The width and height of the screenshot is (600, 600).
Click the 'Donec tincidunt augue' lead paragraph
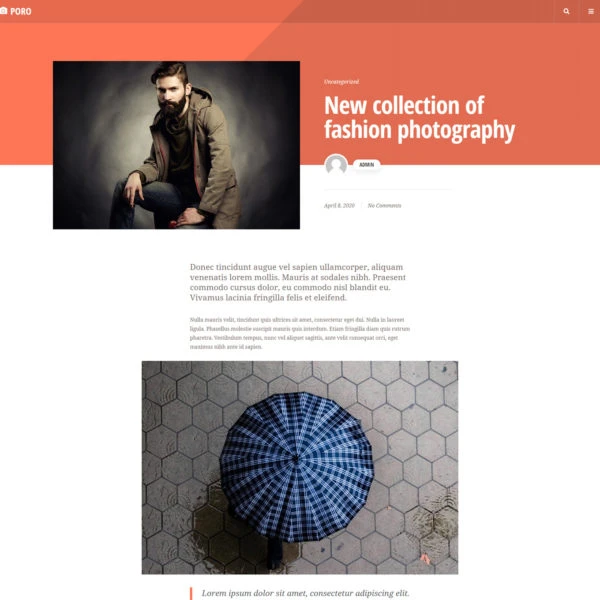tap(298, 282)
